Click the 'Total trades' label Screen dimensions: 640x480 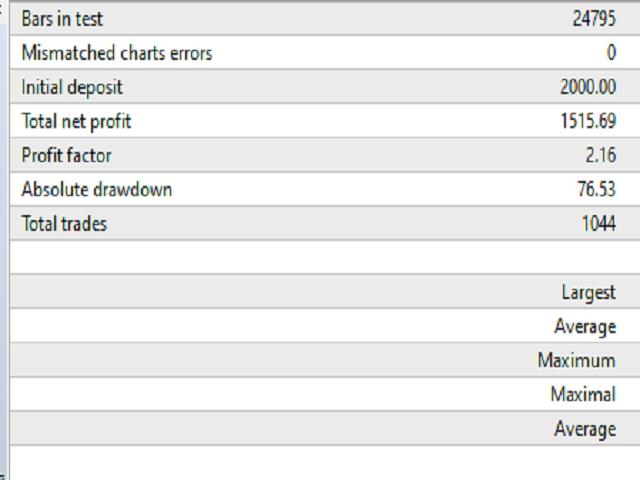pyautogui.click(x=64, y=224)
